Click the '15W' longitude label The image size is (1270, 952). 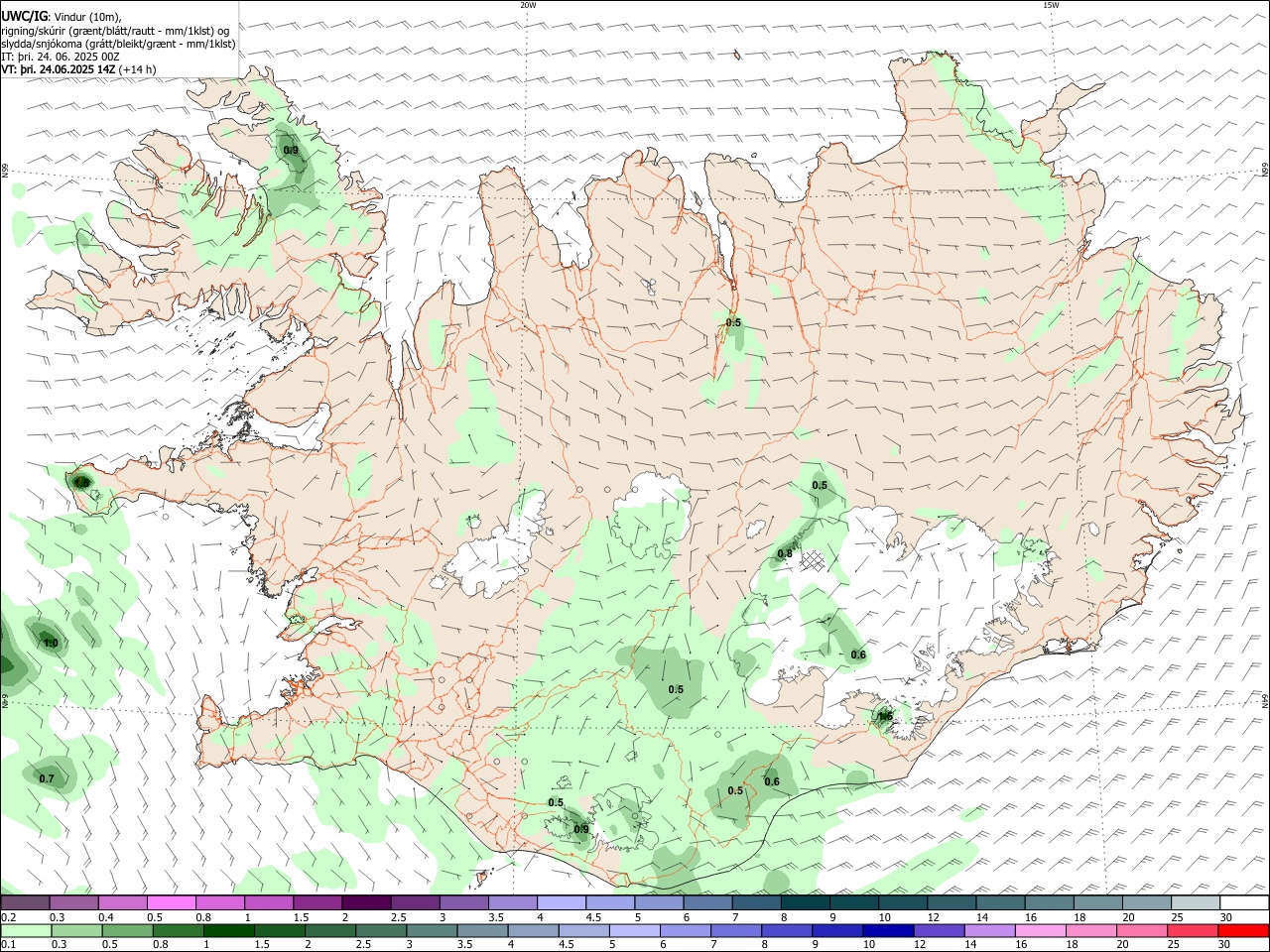(x=1051, y=5)
